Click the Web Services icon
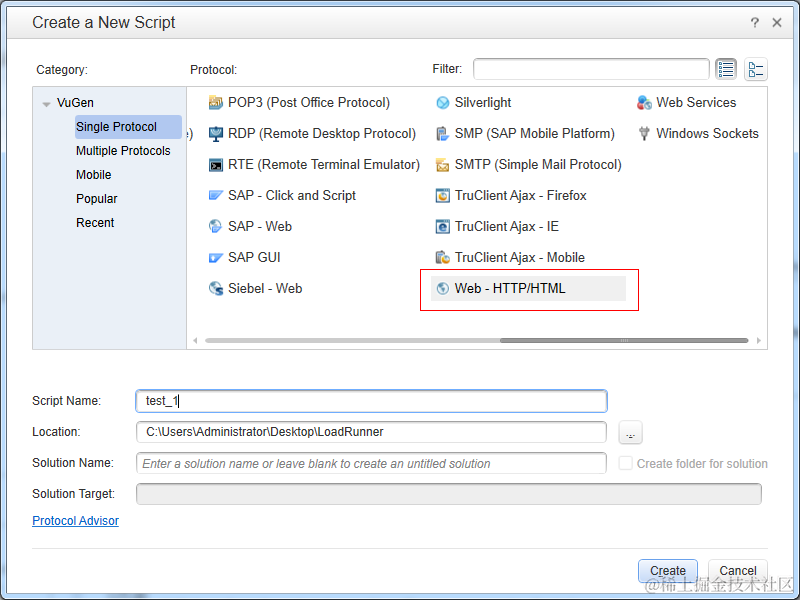This screenshot has height=600, width=800. (x=644, y=103)
